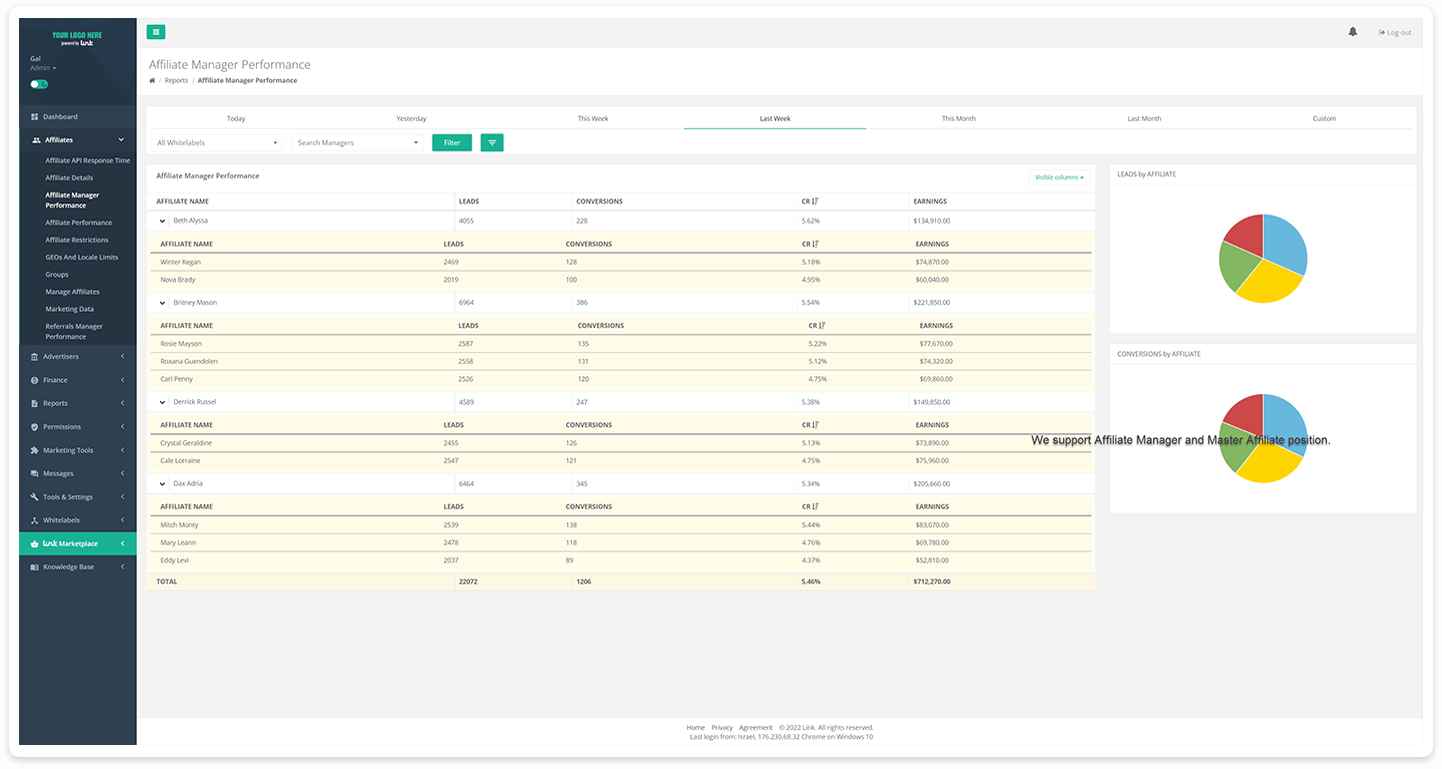
Task: Open the All Whitelabels dropdown
Action: (217, 143)
